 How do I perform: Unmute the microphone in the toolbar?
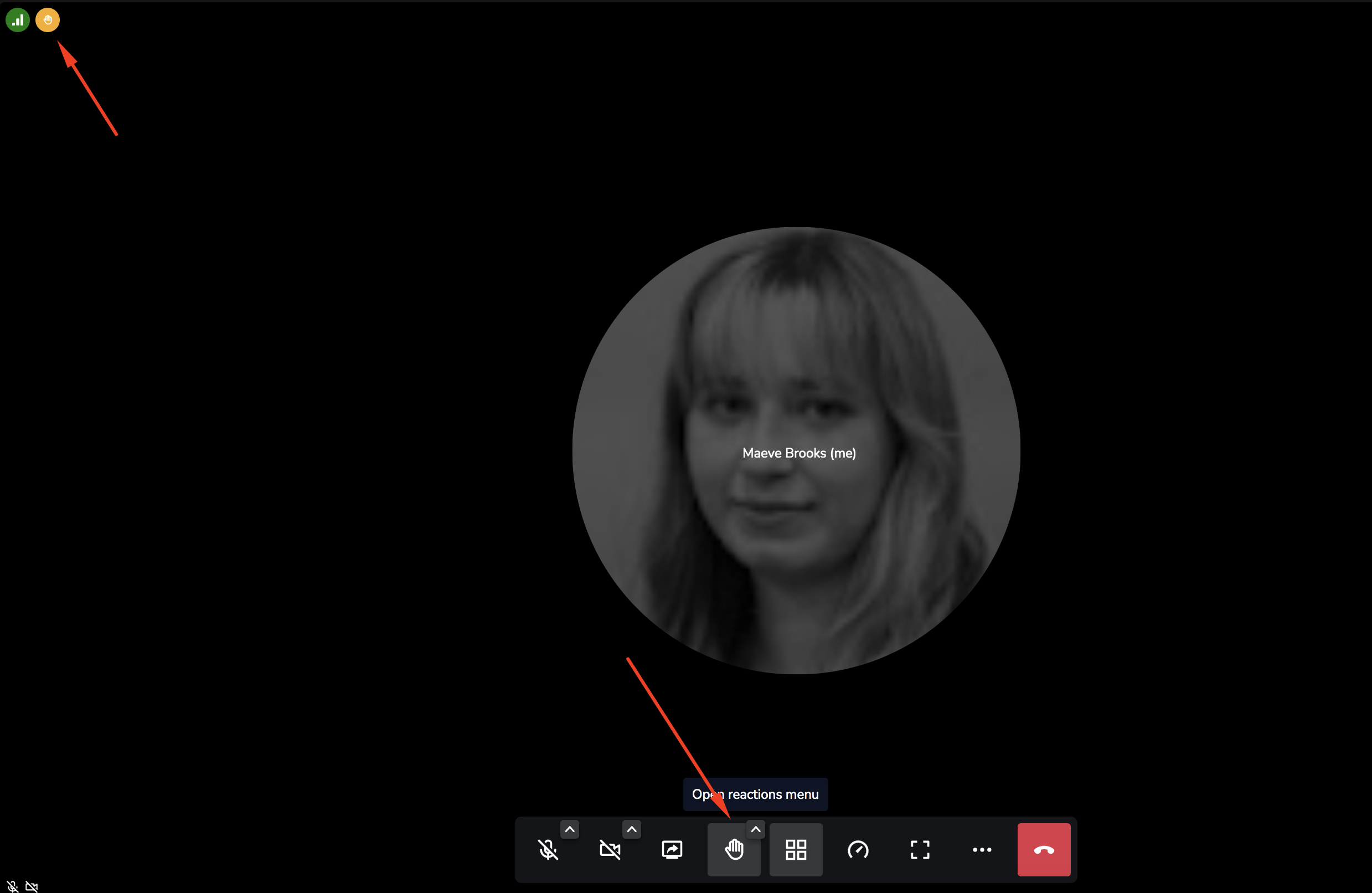click(548, 849)
